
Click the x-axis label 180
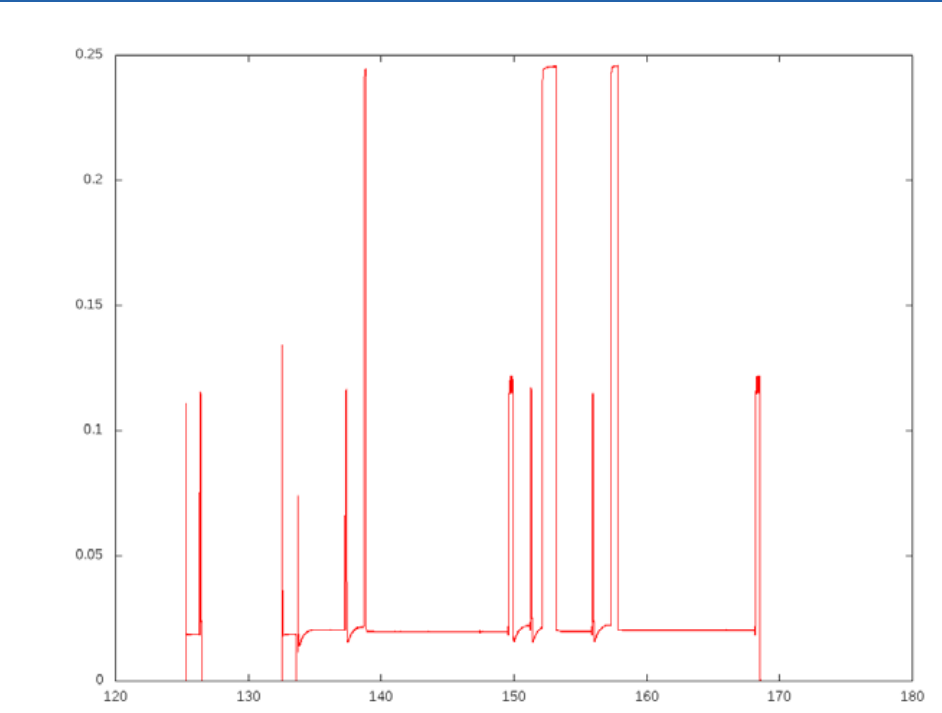pyautogui.click(x=912, y=696)
